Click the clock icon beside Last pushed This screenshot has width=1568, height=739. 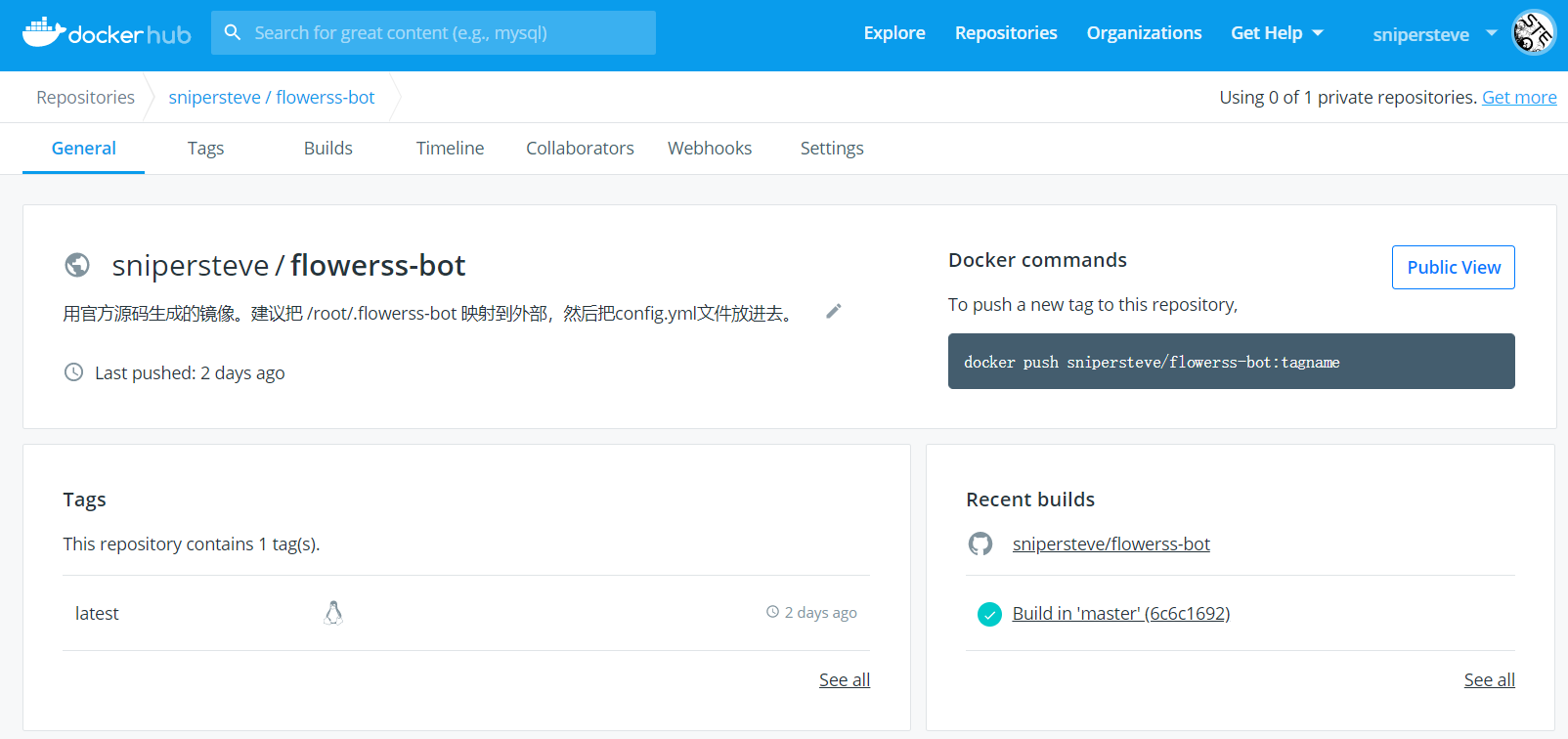[x=73, y=372]
